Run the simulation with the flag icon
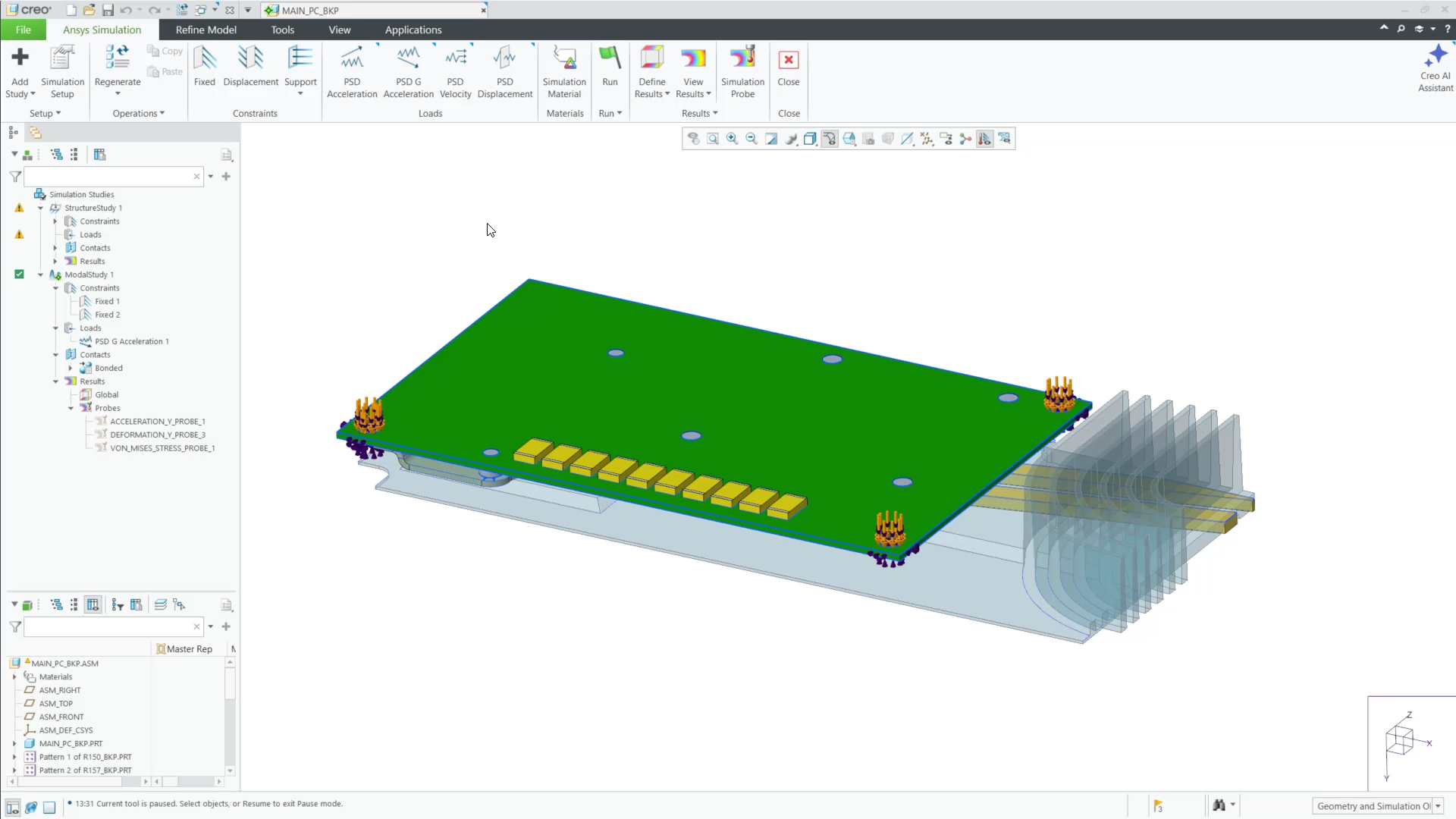1456x819 pixels. point(610,58)
